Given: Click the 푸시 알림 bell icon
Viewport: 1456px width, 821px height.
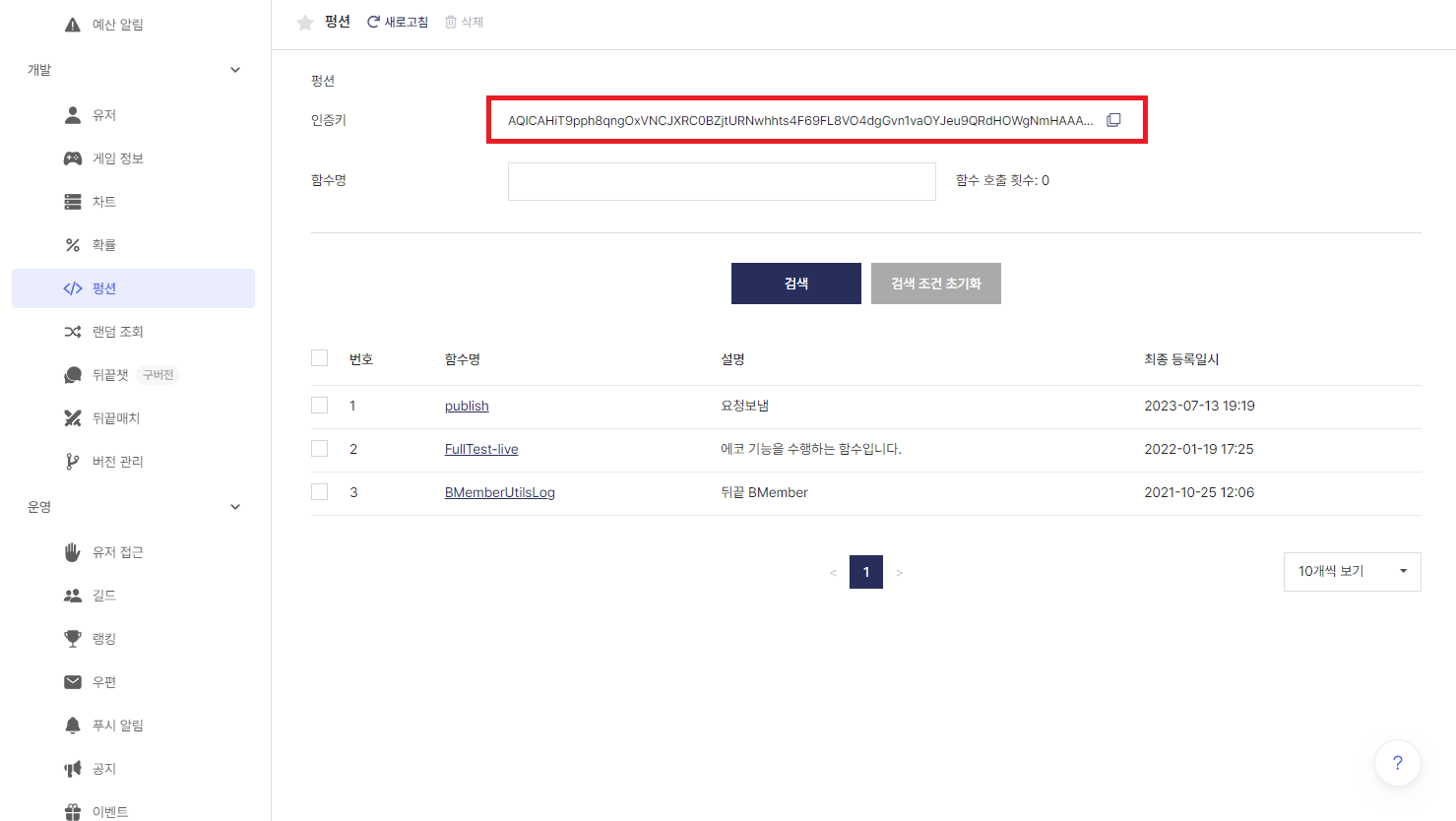Looking at the screenshot, I should click(73, 726).
